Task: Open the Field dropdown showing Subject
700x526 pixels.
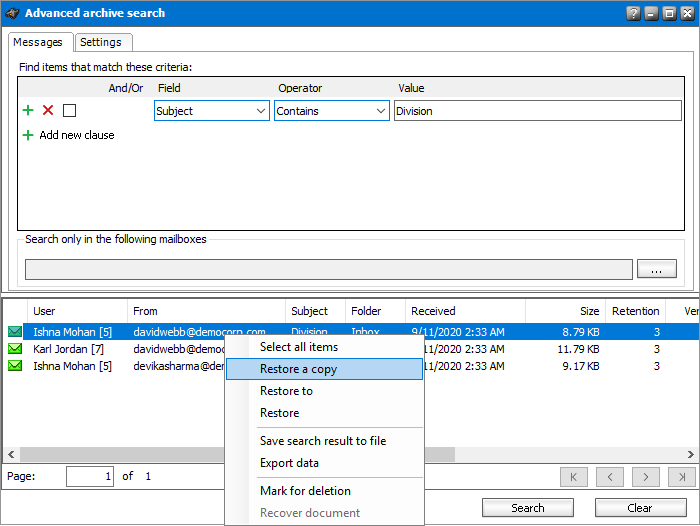Action: (212, 111)
